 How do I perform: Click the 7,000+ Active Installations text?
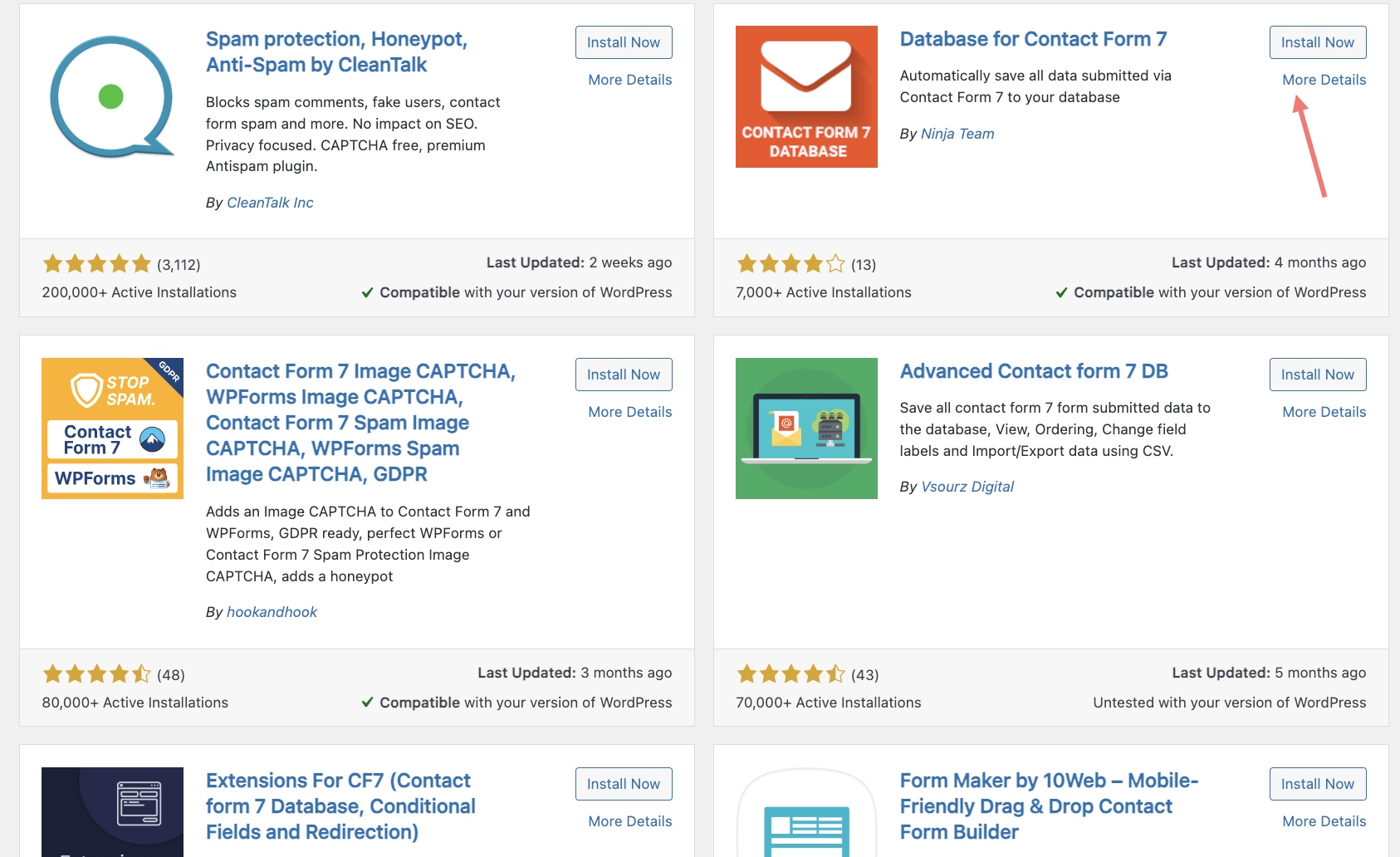click(x=824, y=292)
